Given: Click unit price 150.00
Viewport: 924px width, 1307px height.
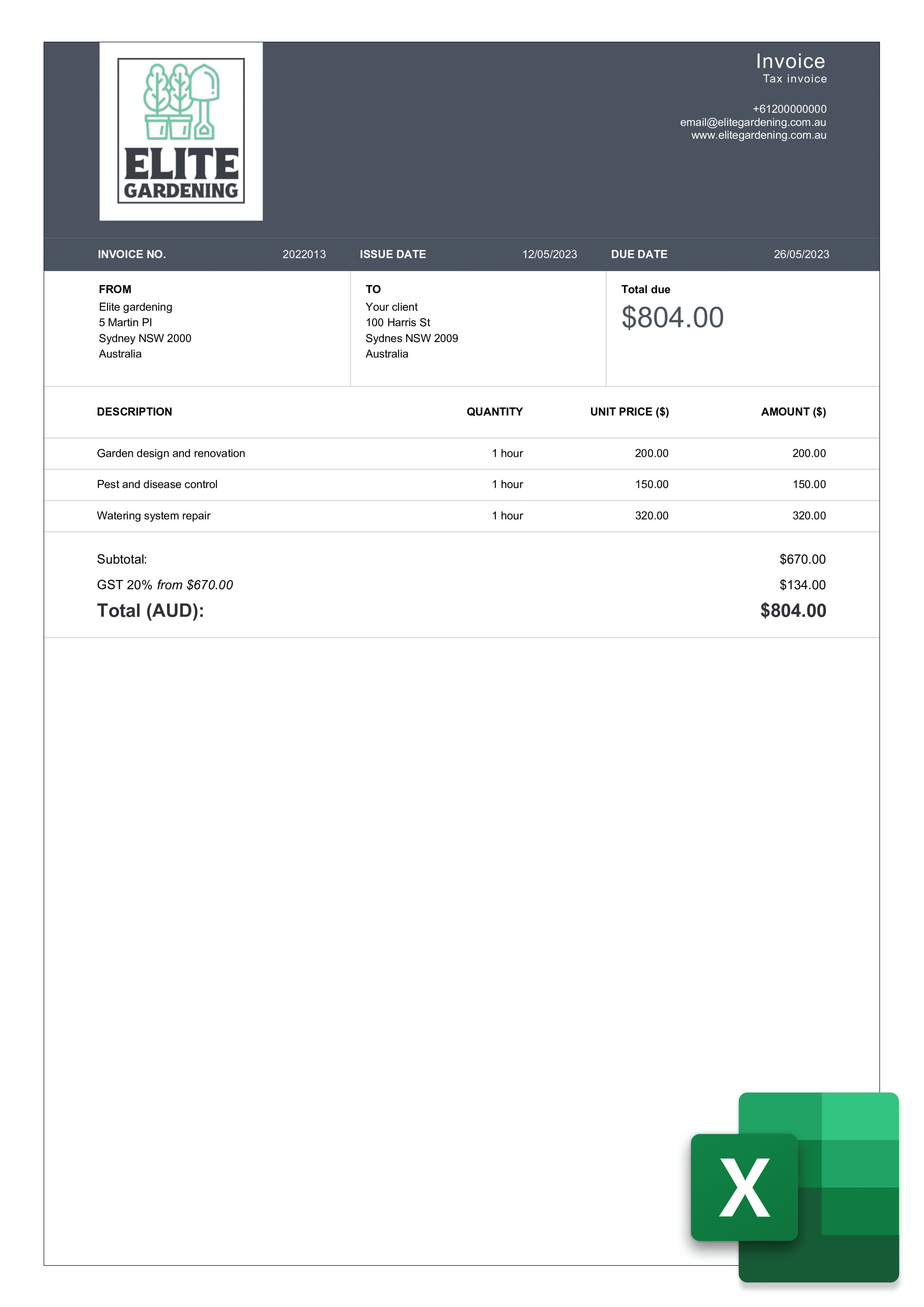Looking at the screenshot, I should 652,485.
